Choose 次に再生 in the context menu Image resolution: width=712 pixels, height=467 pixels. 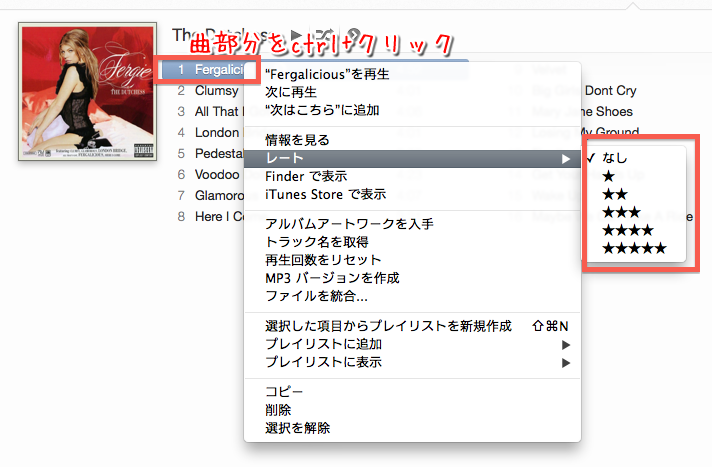click(x=412, y=92)
